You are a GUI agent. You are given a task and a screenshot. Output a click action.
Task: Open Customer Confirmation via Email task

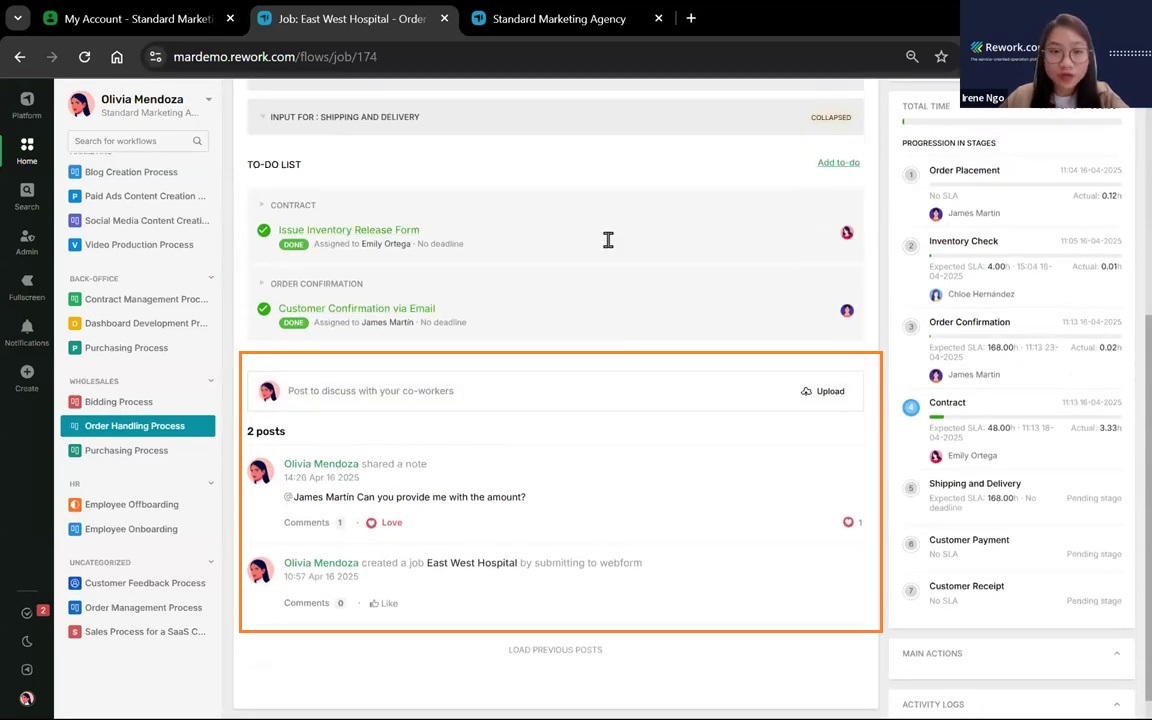tap(356, 309)
